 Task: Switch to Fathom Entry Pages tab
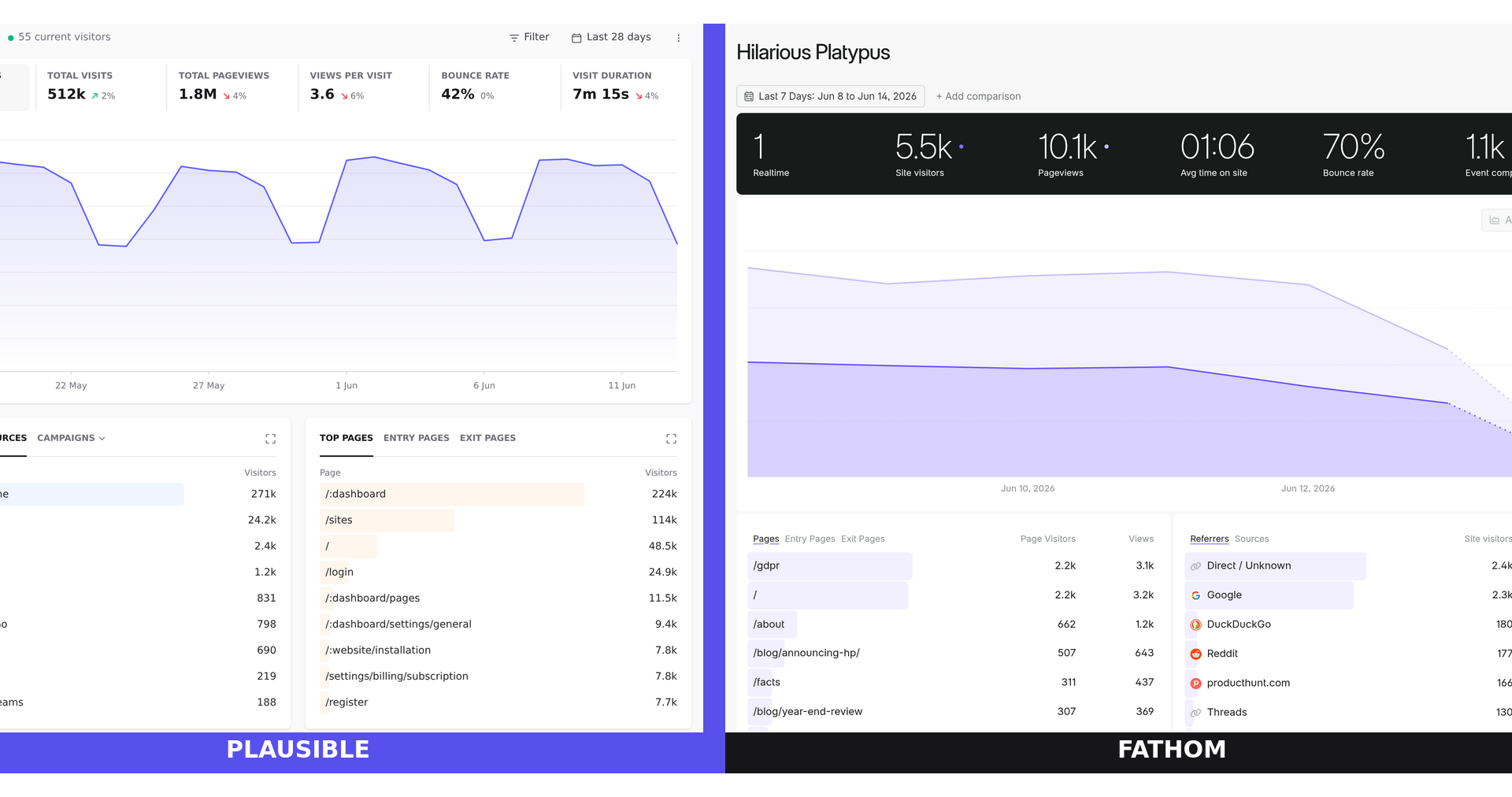tap(810, 539)
